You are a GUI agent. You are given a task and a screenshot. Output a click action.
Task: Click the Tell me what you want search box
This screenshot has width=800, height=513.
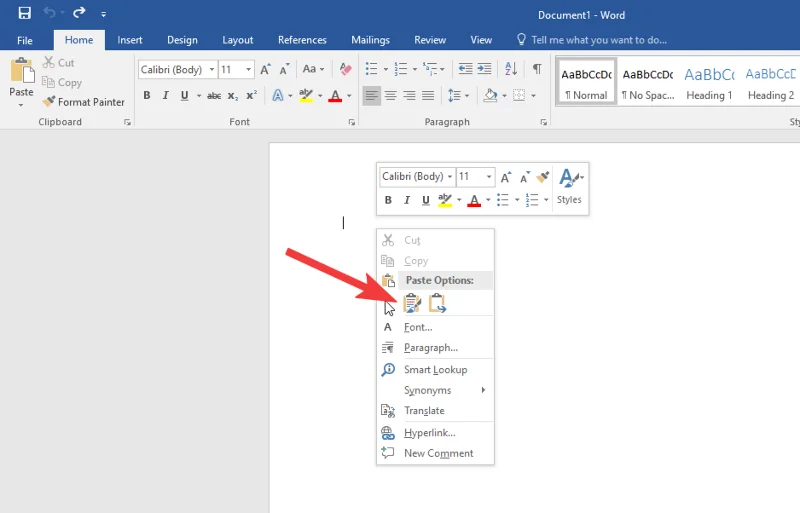point(598,40)
